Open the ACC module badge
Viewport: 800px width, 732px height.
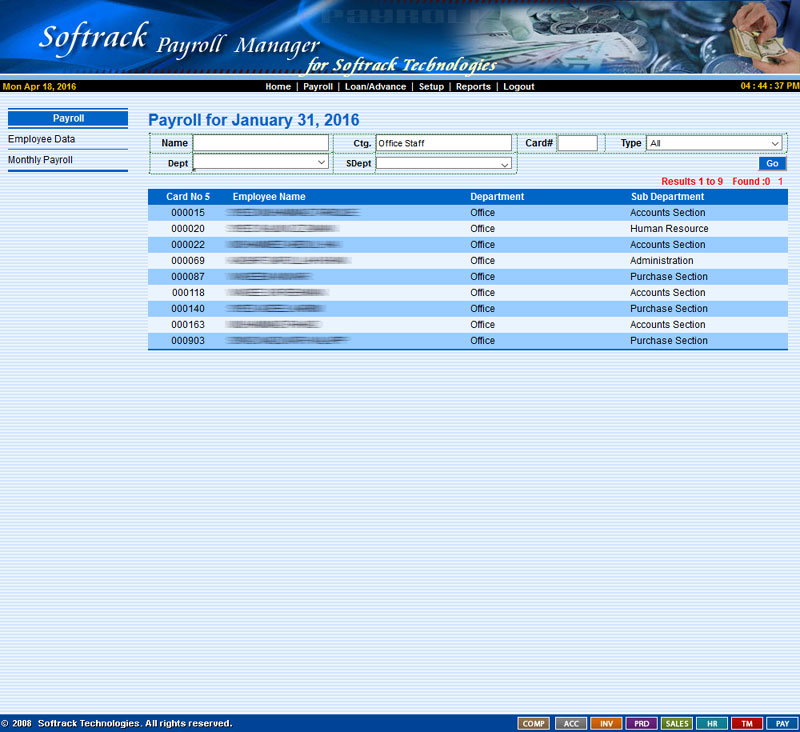tap(570, 723)
